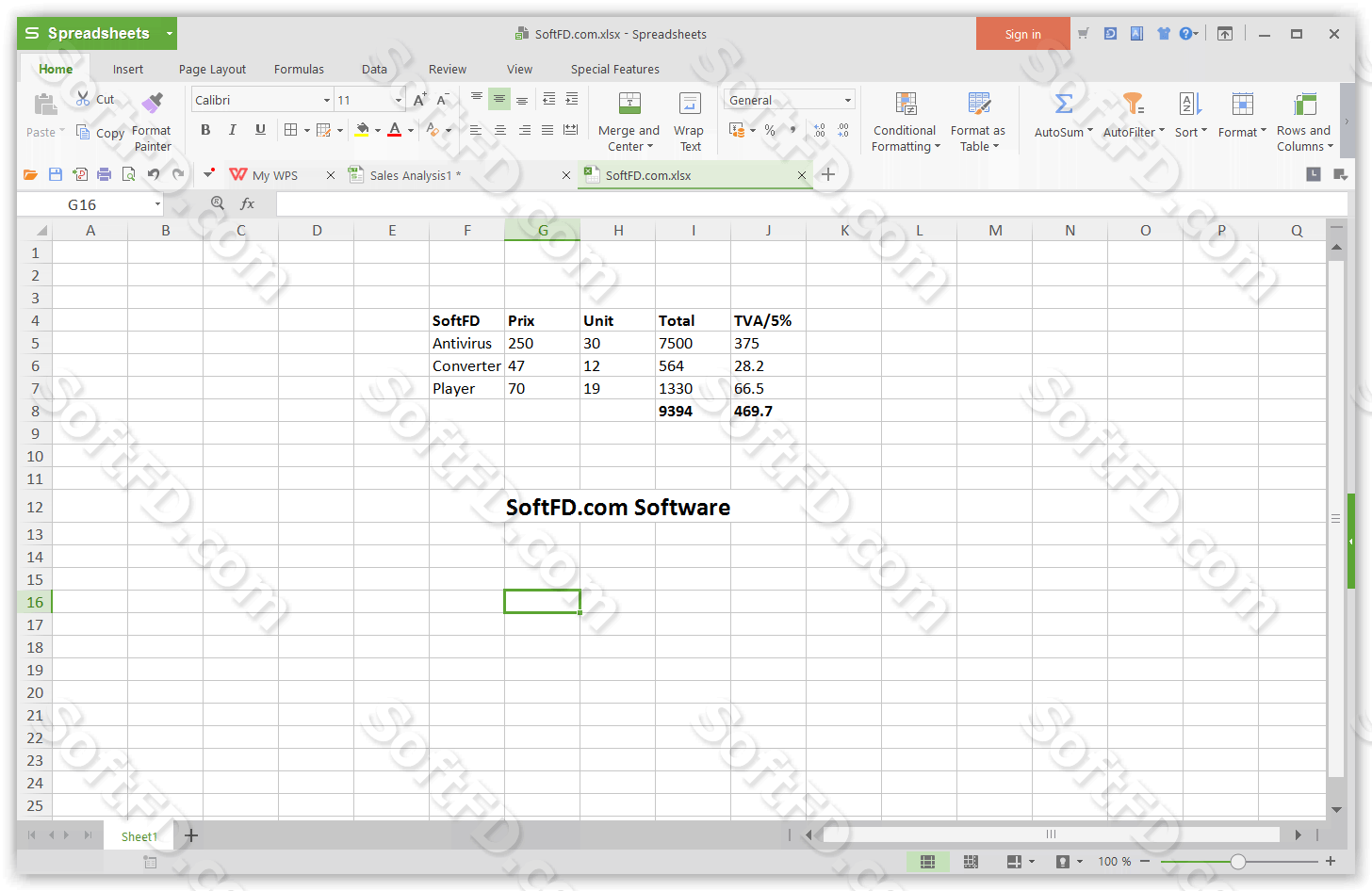Viewport: 1372px width, 891px height.
Task: Open the skin T-shirt icon
Action: (1164, 34)
